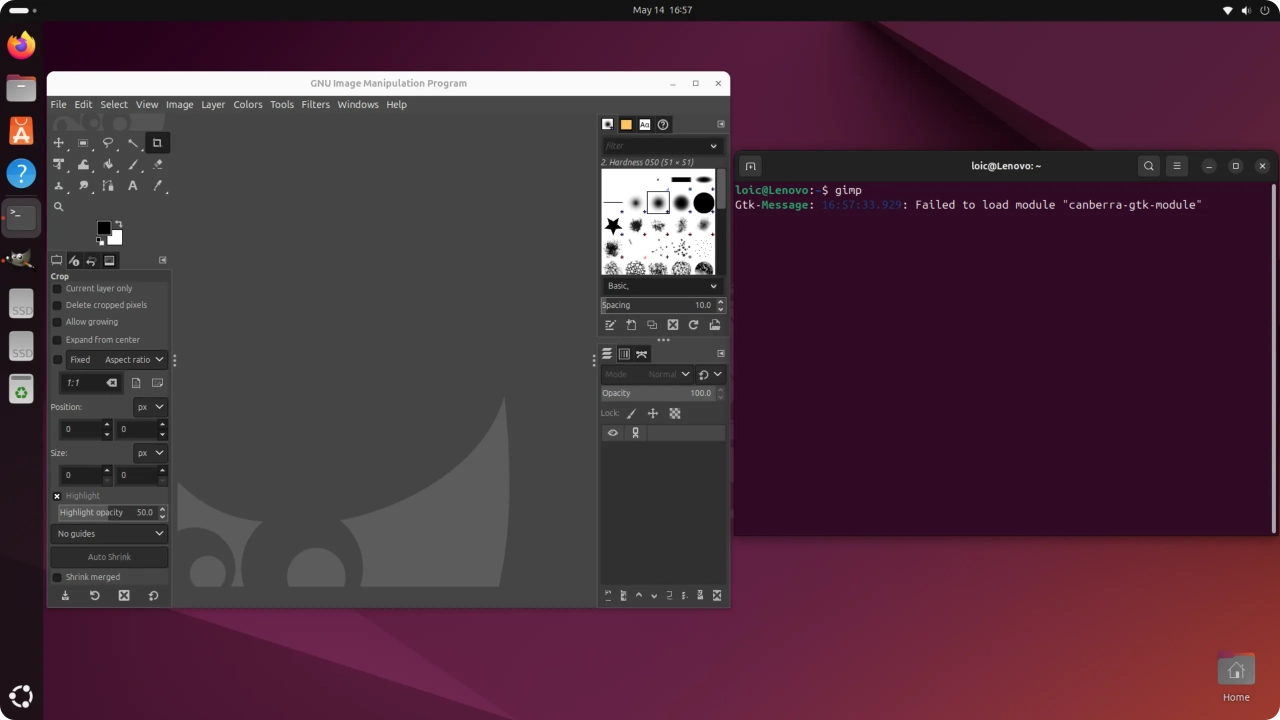
Task: Select the Smudge tool
Action: (83, 186)
